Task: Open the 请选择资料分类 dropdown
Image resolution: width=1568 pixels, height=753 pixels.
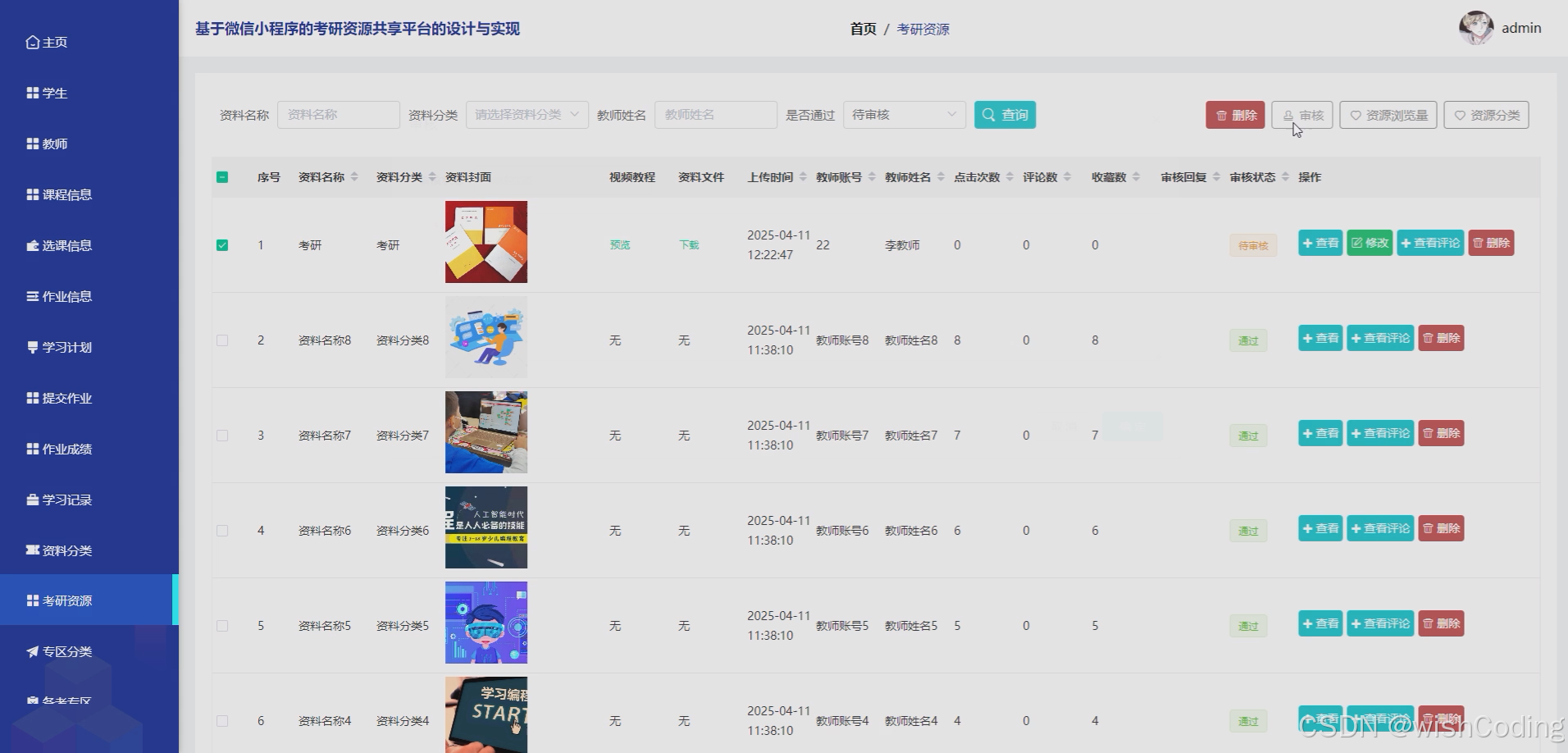Action: pyautogui.click(x=526, y=114)
